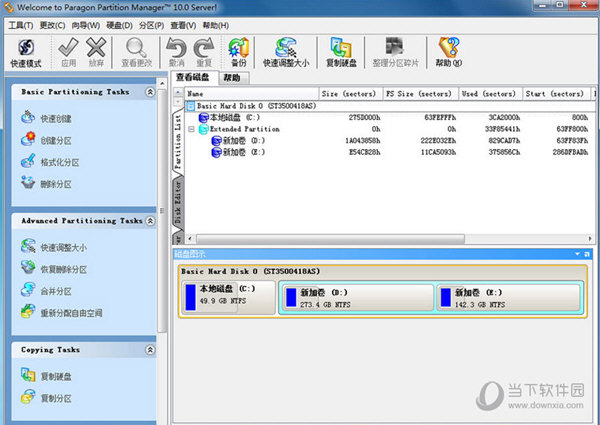This screenshot has width=600, height=425.
Task: Sort by Size (sectors) column header
Action: click(x=351, y=94)
